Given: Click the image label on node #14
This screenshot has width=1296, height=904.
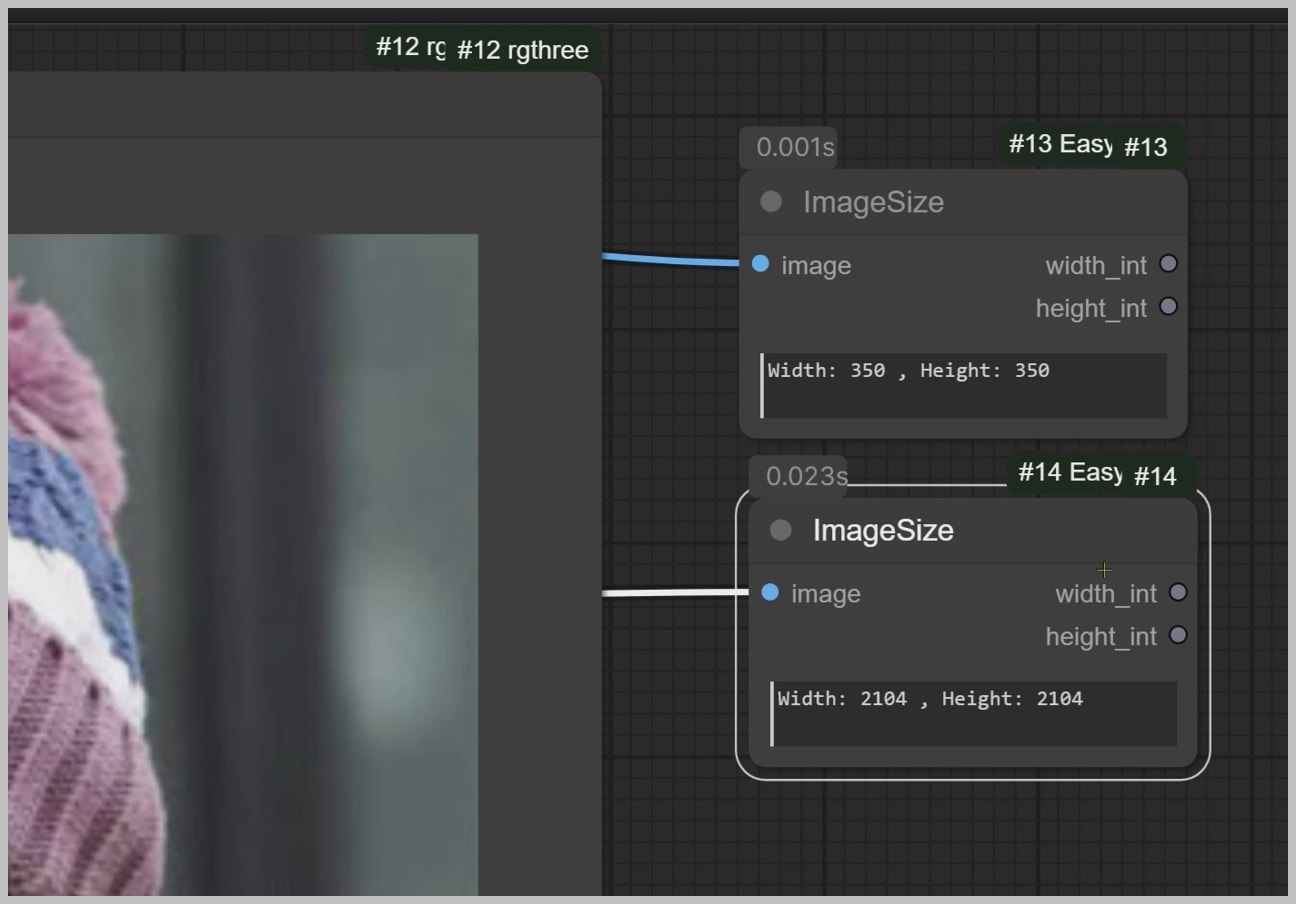Looking at the screenshot, I should [826, 594].
